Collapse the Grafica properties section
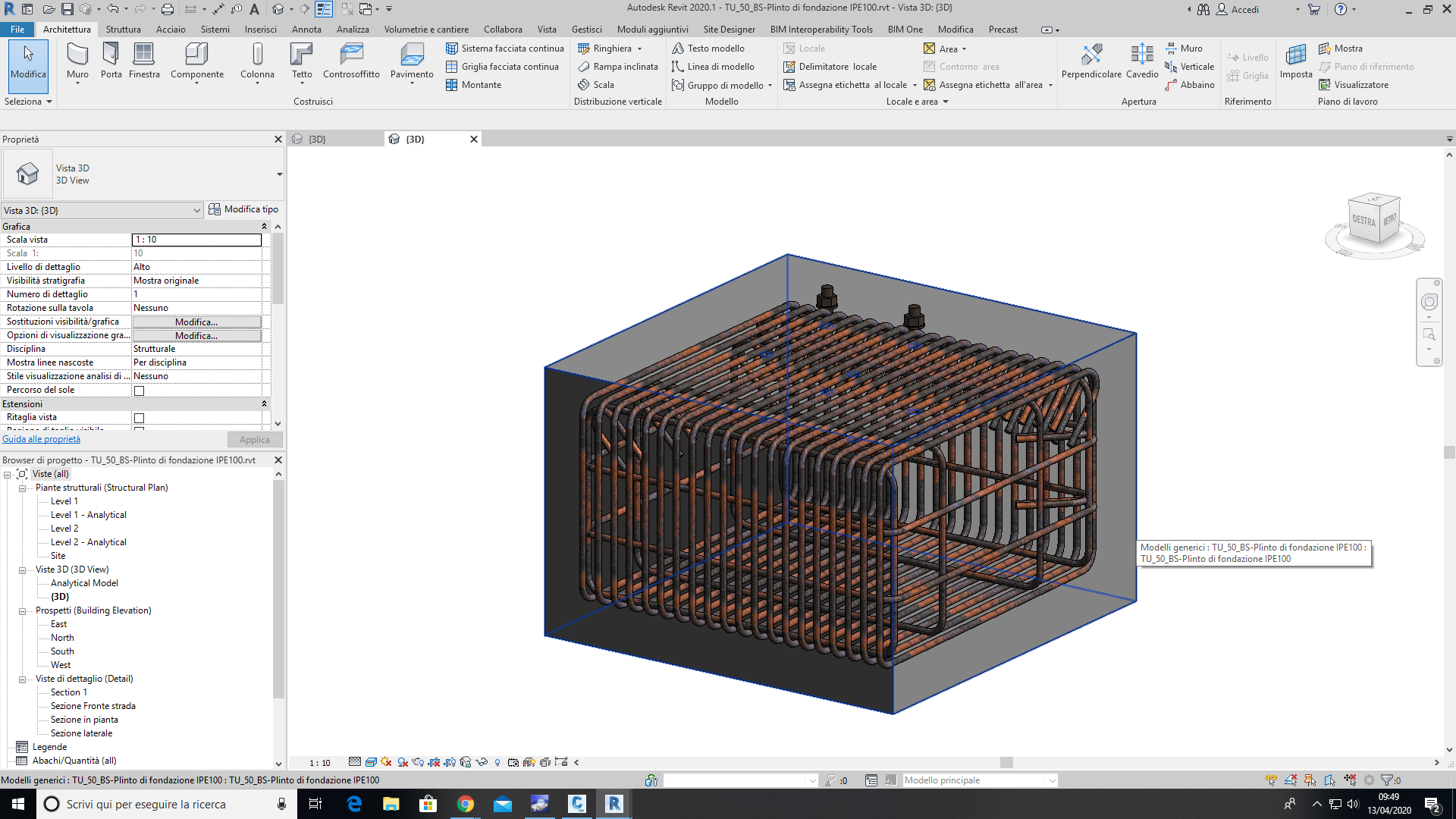 (x=264, y=227)
